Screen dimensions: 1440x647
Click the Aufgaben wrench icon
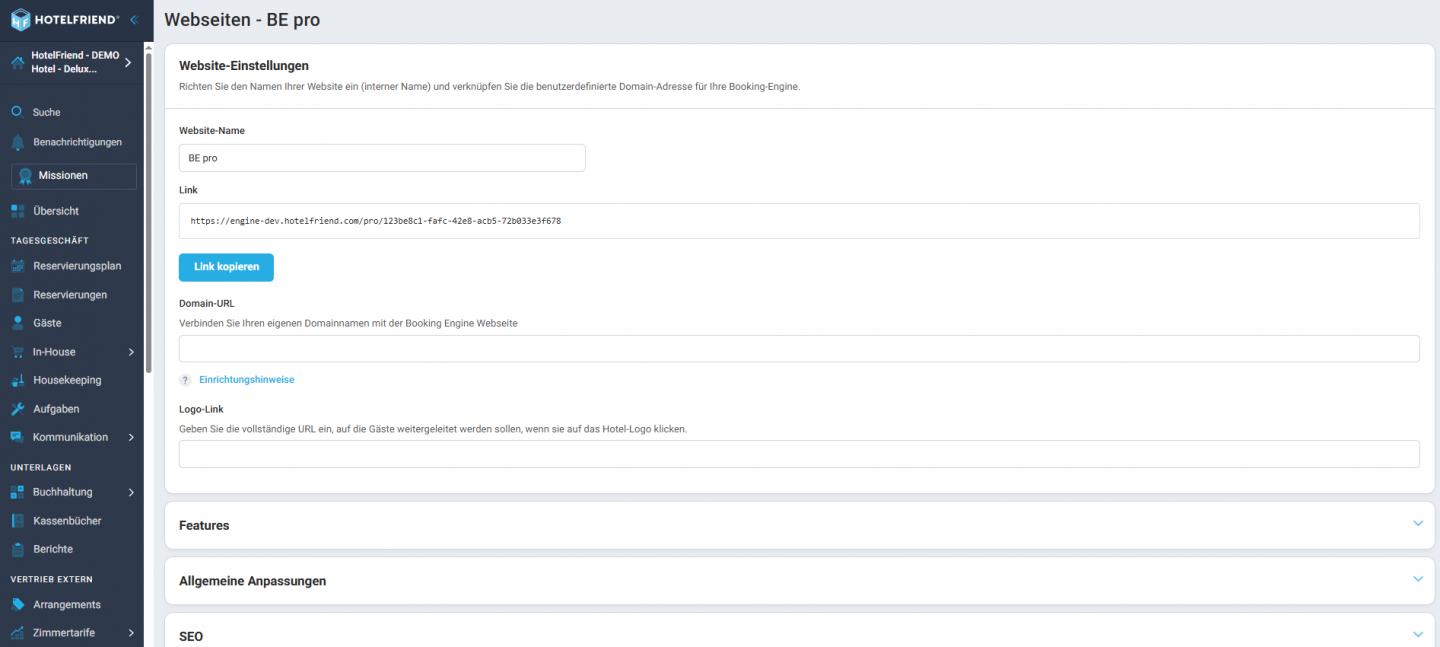17,409
